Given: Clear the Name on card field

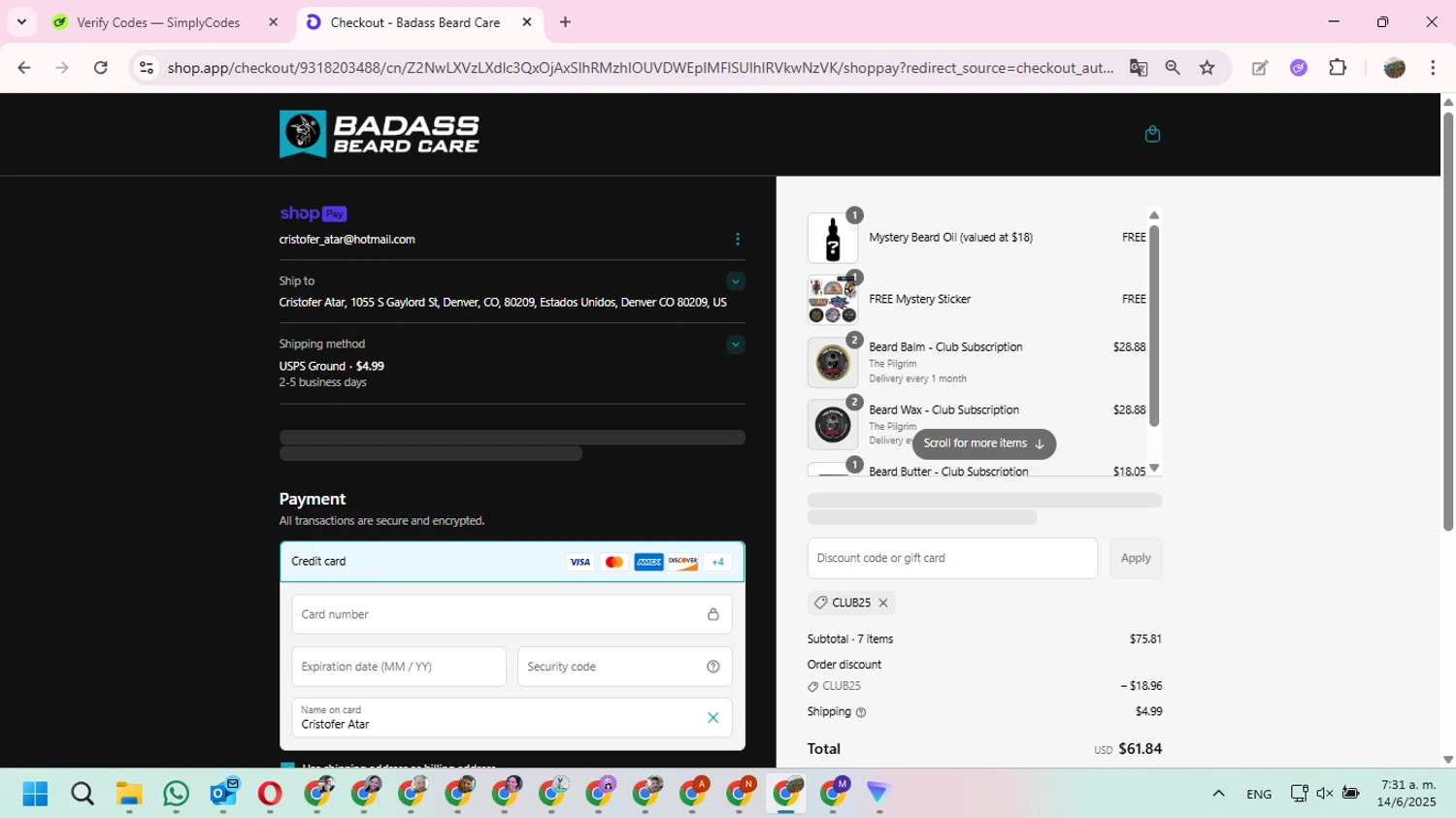Looking at the screenshot, I should tap(713, 718).
